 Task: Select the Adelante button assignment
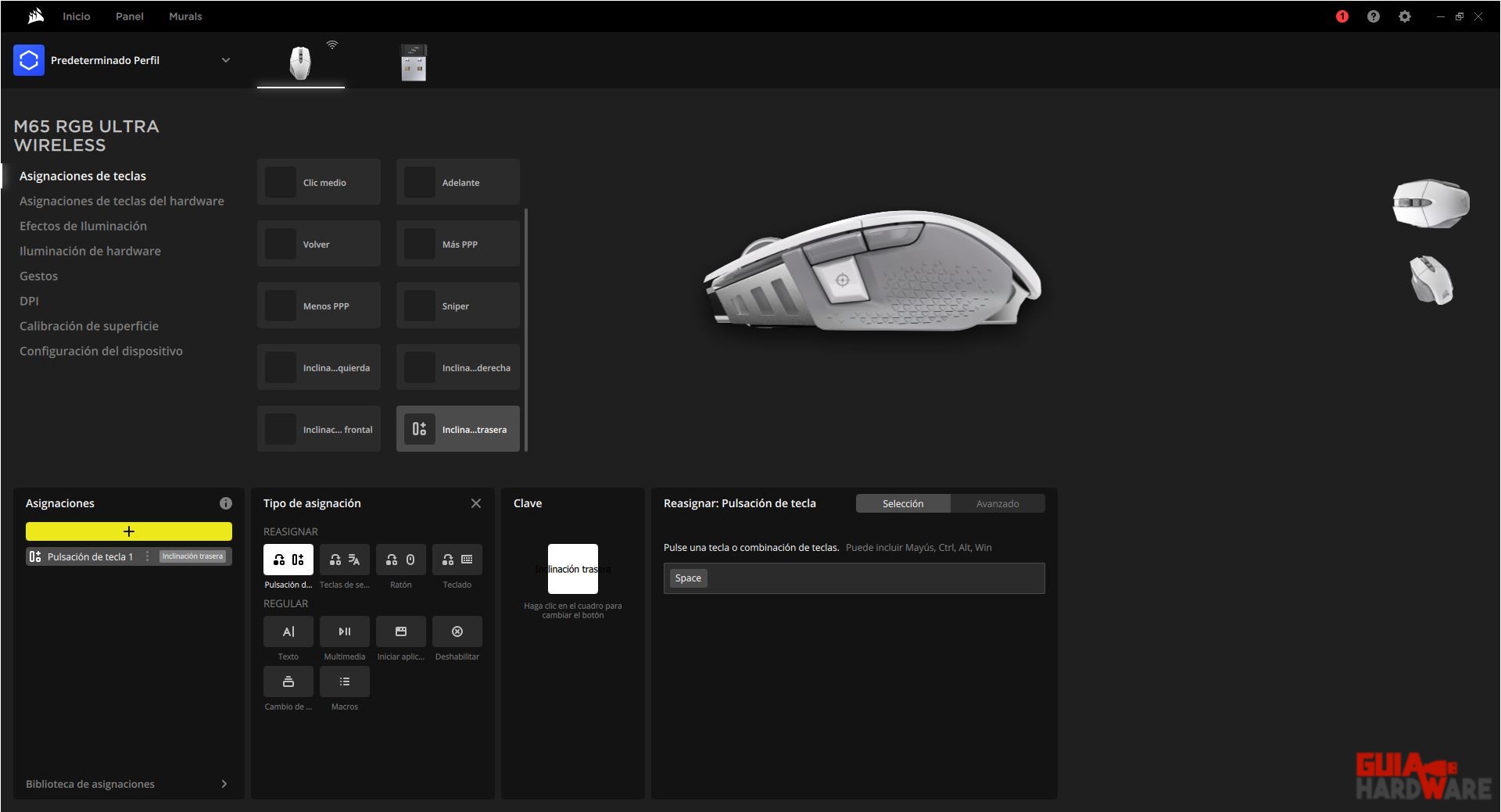458,182
